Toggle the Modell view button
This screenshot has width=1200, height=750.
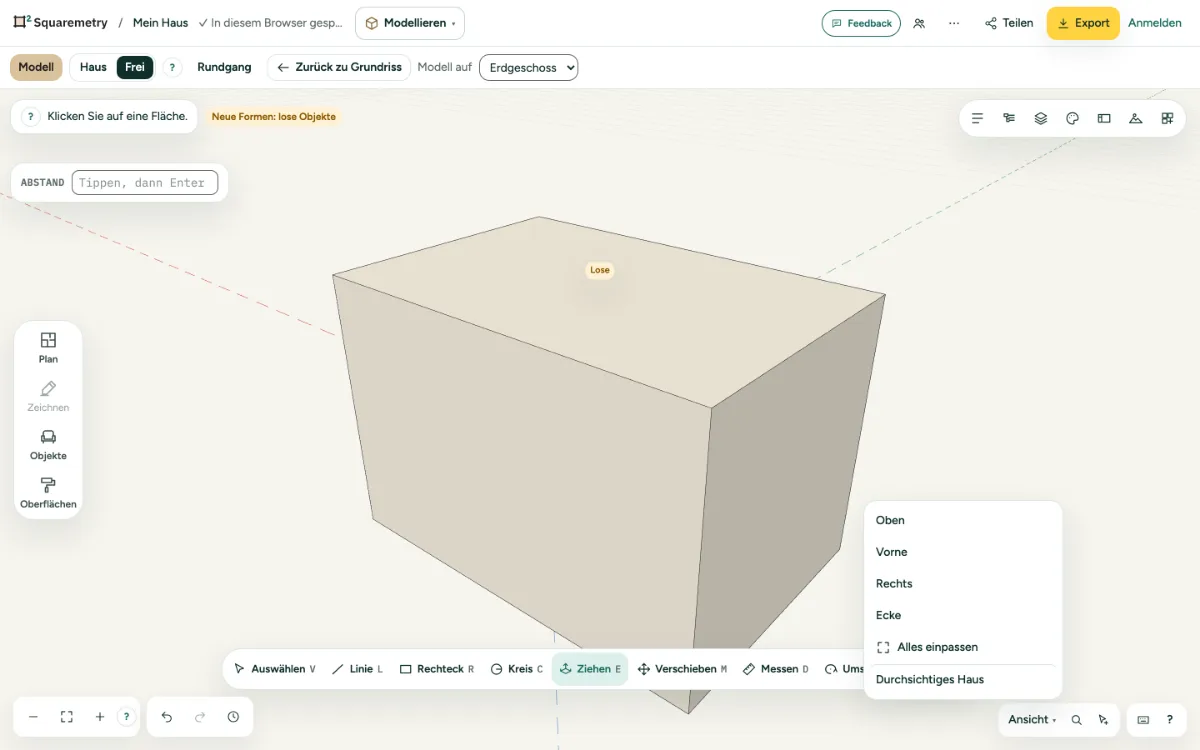click(36, 67)
